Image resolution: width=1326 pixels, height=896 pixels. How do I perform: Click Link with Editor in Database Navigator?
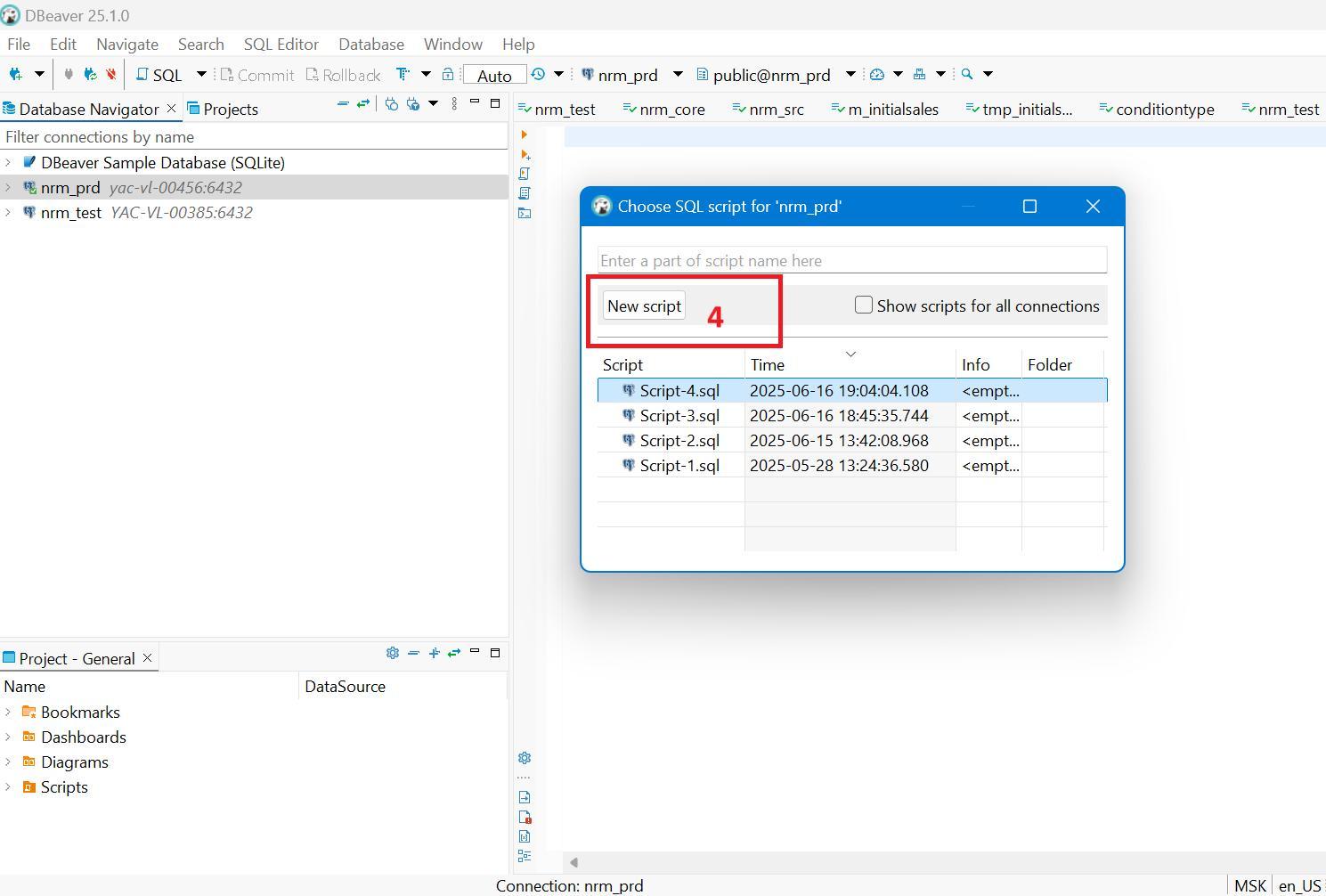pyautogui.click(x=363, y=104)
